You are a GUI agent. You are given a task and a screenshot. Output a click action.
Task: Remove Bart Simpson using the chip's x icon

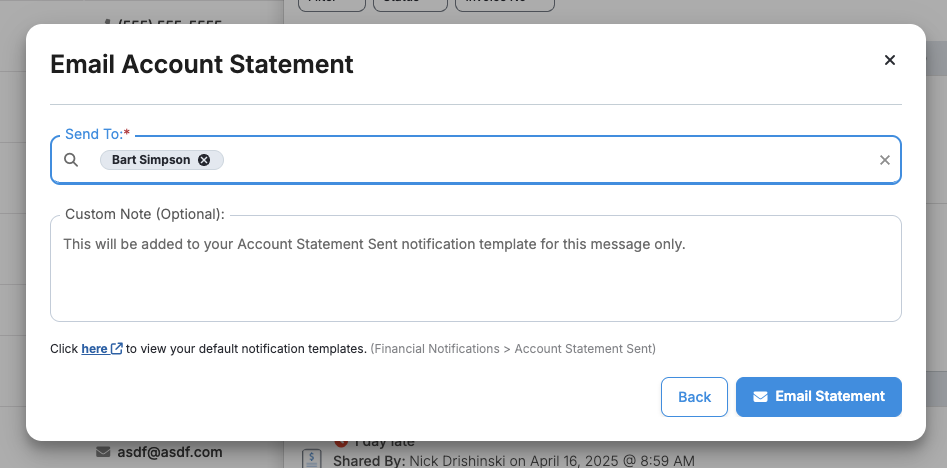[x=204, y=160]
